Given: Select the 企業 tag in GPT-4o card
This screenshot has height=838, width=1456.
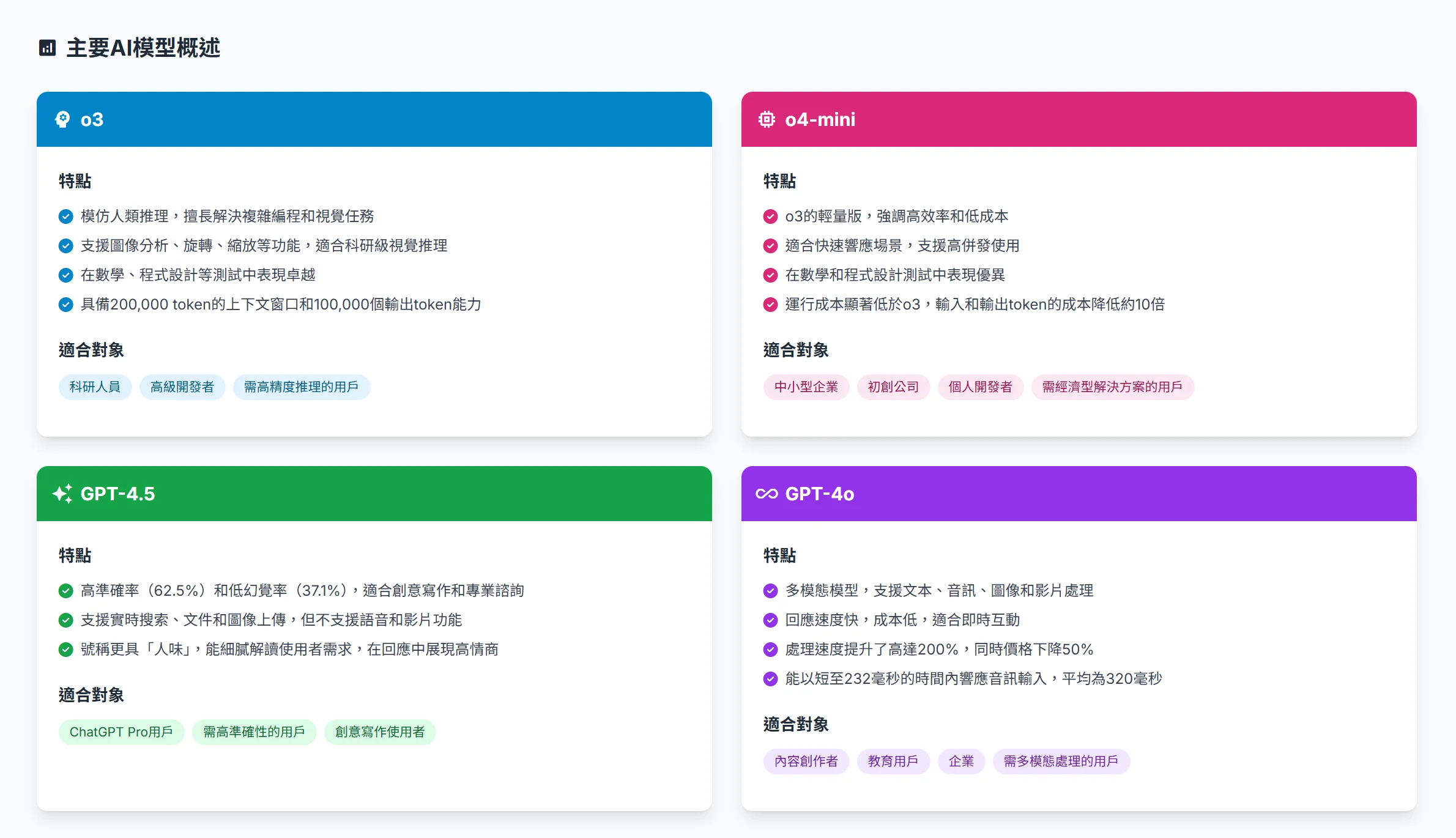Looking at the screenshot, I should (x=962, y=762).
